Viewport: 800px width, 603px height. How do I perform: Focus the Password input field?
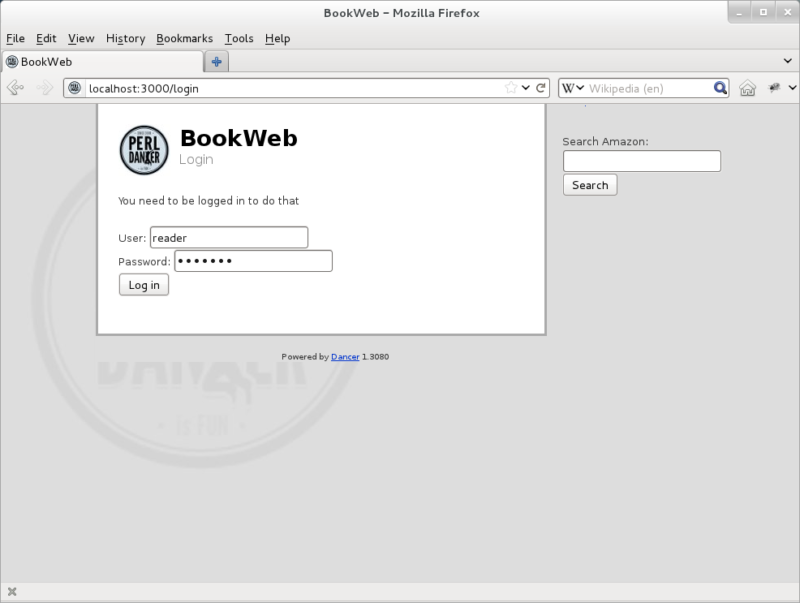[x=253, y=261]
